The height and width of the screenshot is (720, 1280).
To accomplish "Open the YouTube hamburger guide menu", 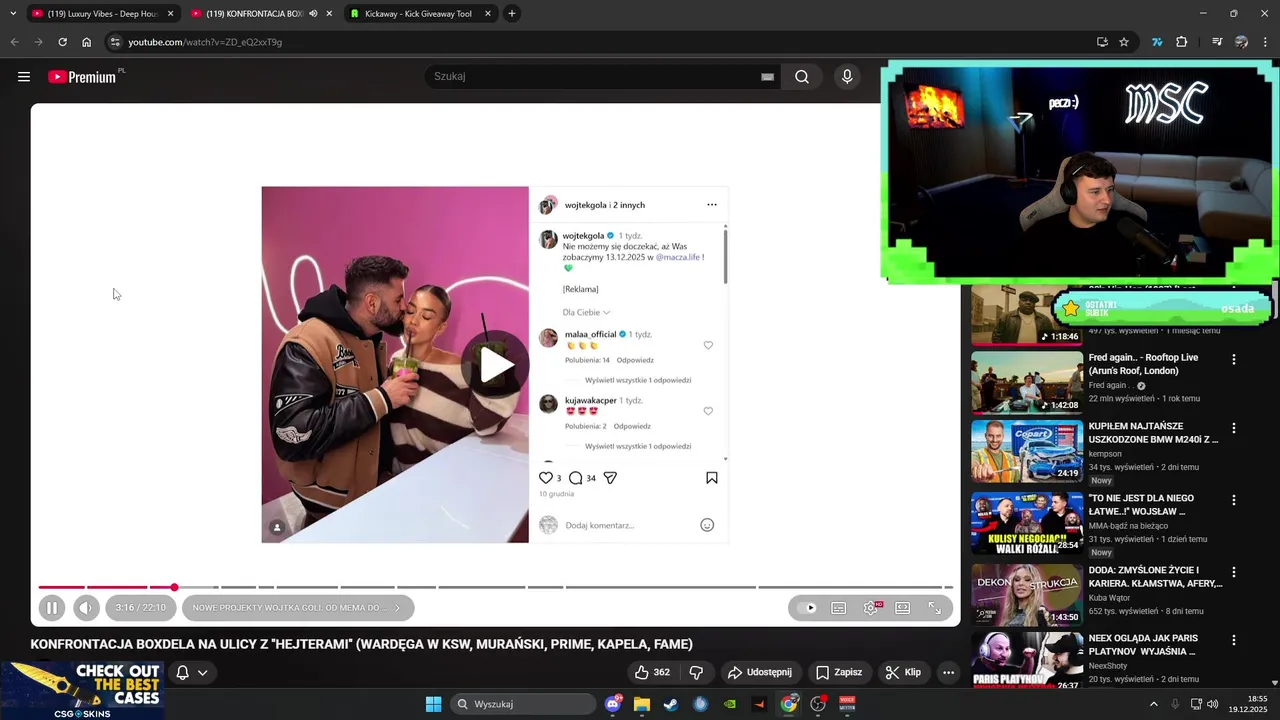I will pyautogui.click(x=24, y=77).
